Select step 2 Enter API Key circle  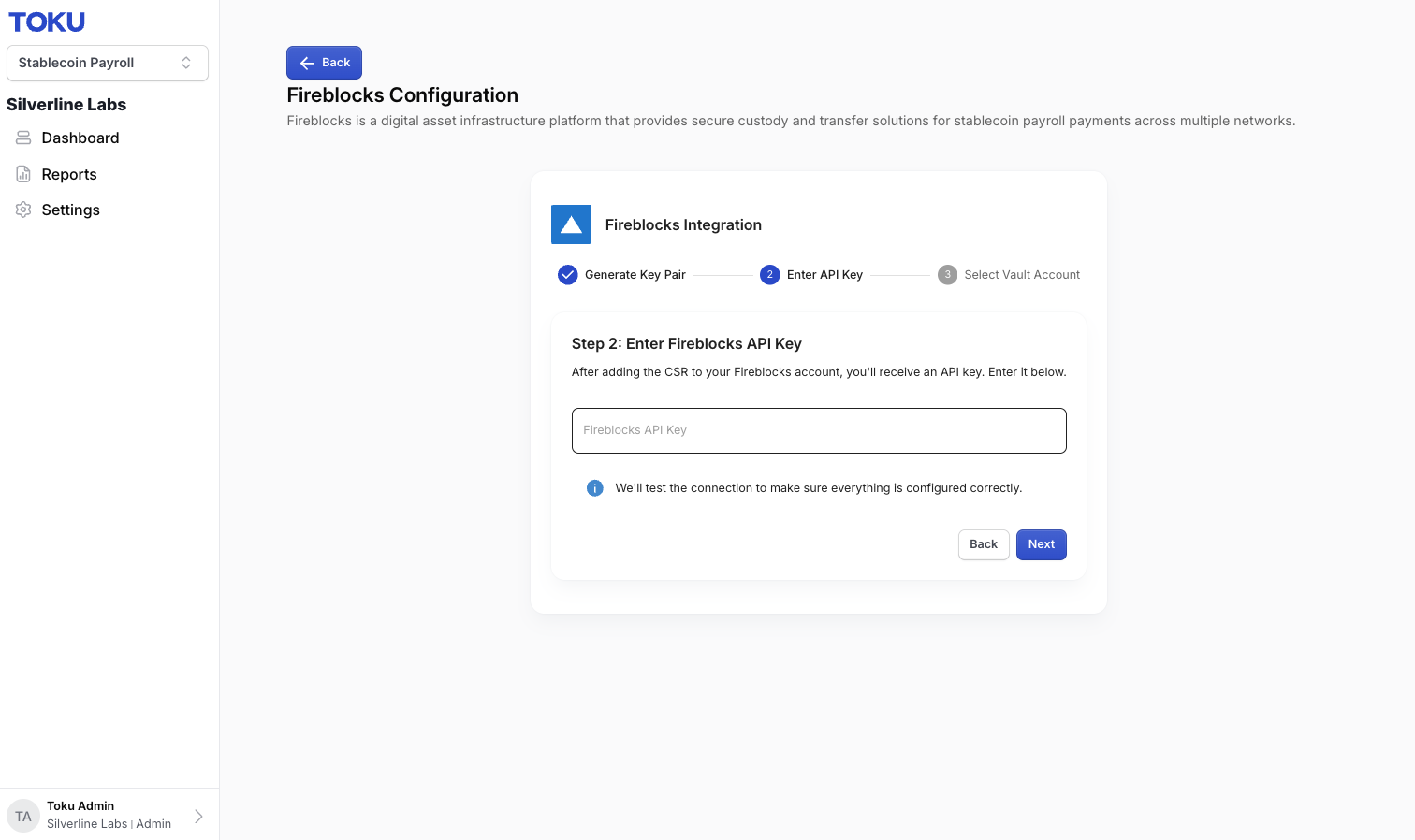769,275
